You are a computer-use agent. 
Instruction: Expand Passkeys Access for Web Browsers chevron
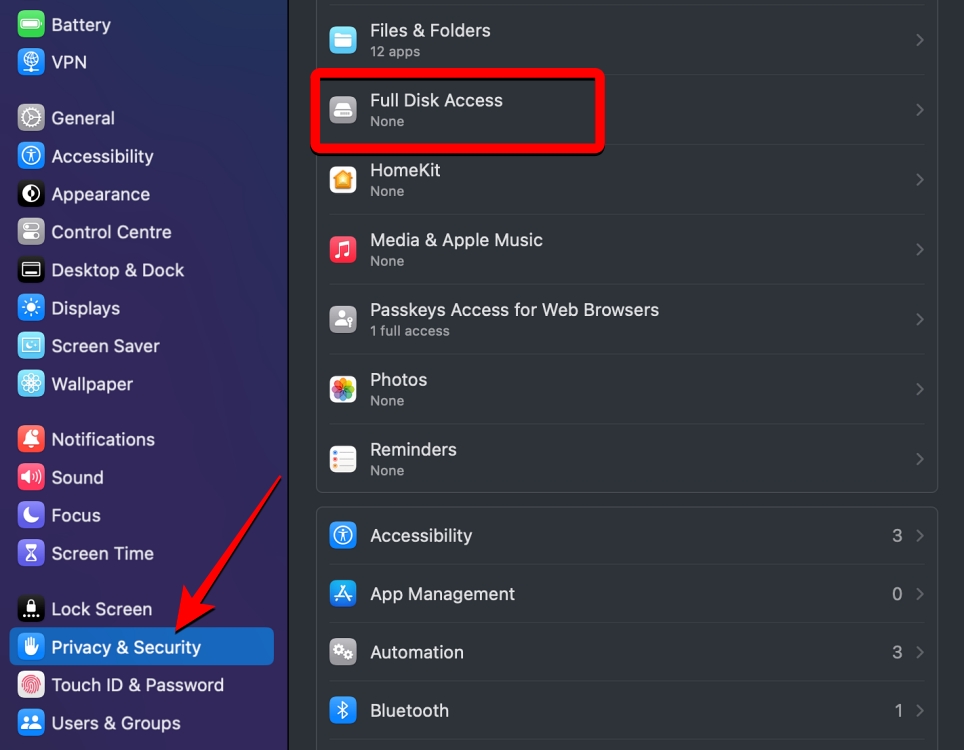tap(919, 319)
